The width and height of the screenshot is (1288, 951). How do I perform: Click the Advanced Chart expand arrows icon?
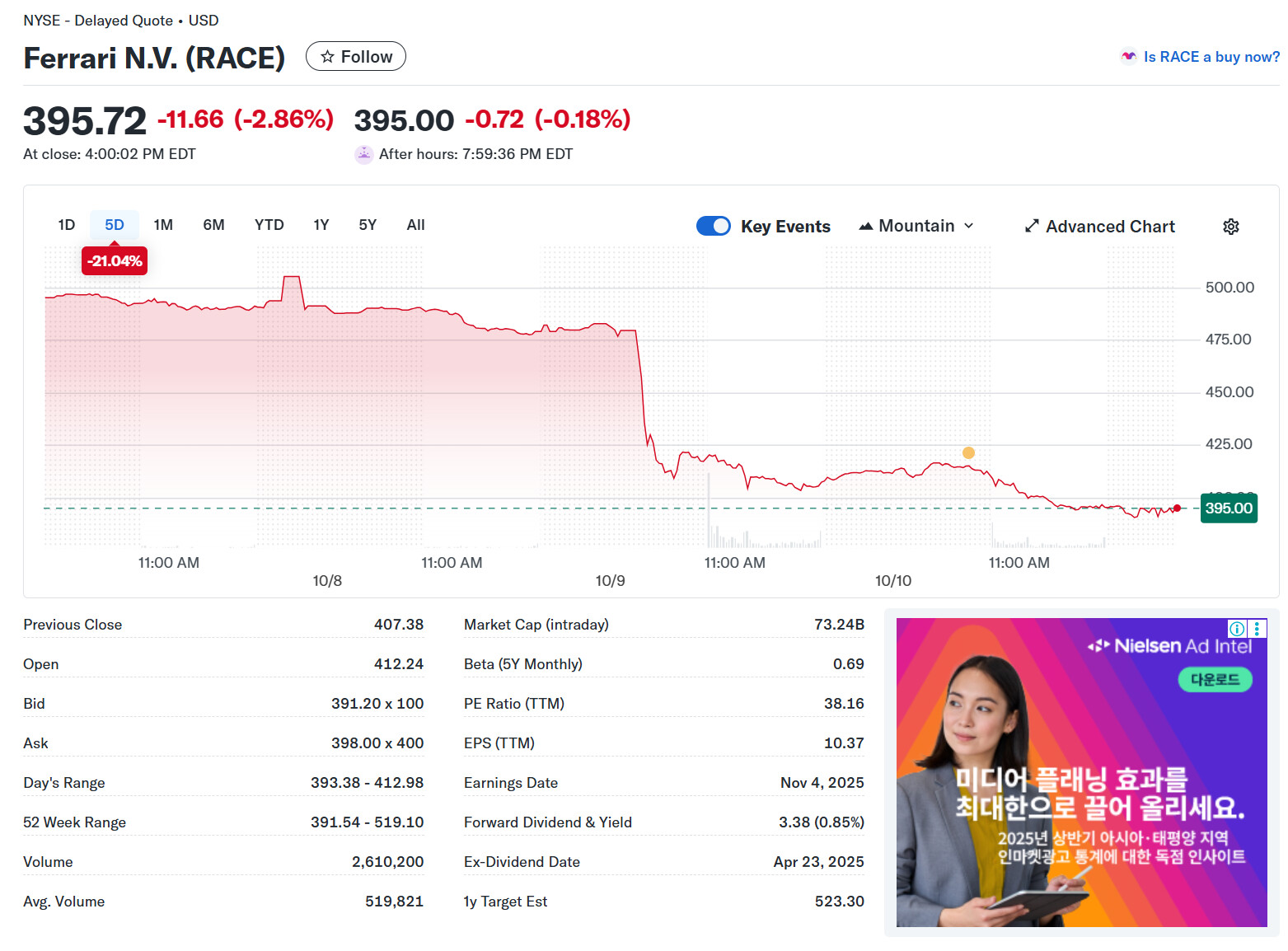tap(1031, 227)
